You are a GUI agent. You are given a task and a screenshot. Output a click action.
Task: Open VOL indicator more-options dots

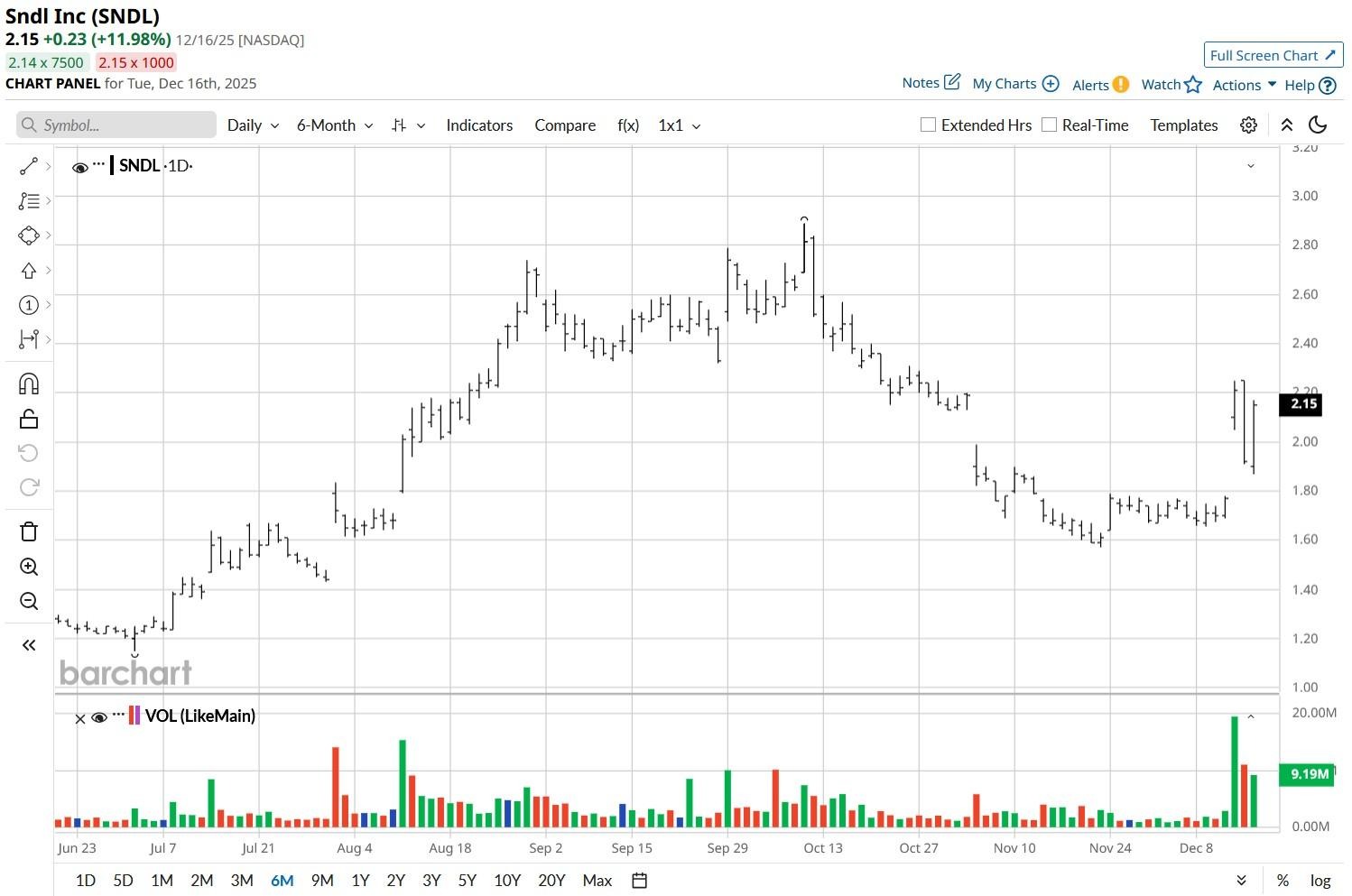[x=118, y=714]
